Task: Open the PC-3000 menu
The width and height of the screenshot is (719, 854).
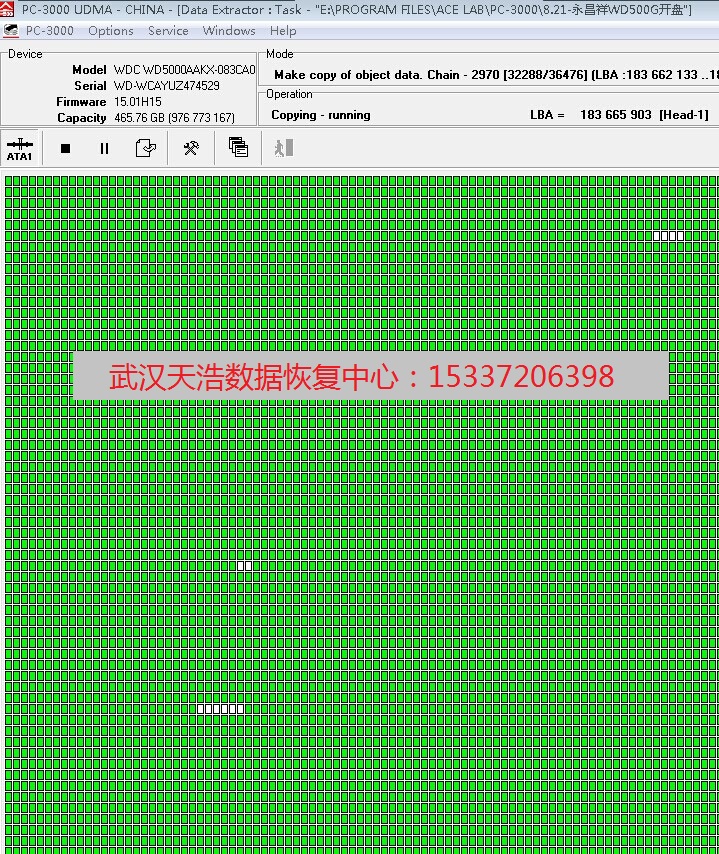Action: tap(50, 31)
